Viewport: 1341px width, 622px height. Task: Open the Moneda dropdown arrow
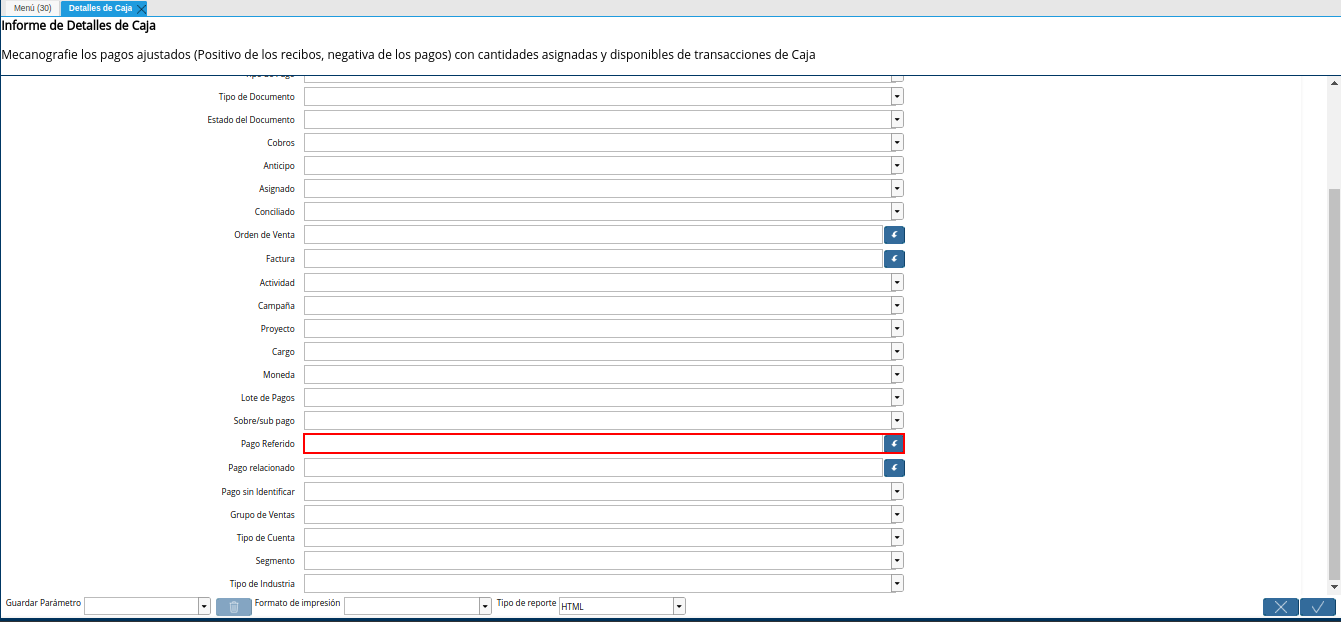tap(897, 375)
